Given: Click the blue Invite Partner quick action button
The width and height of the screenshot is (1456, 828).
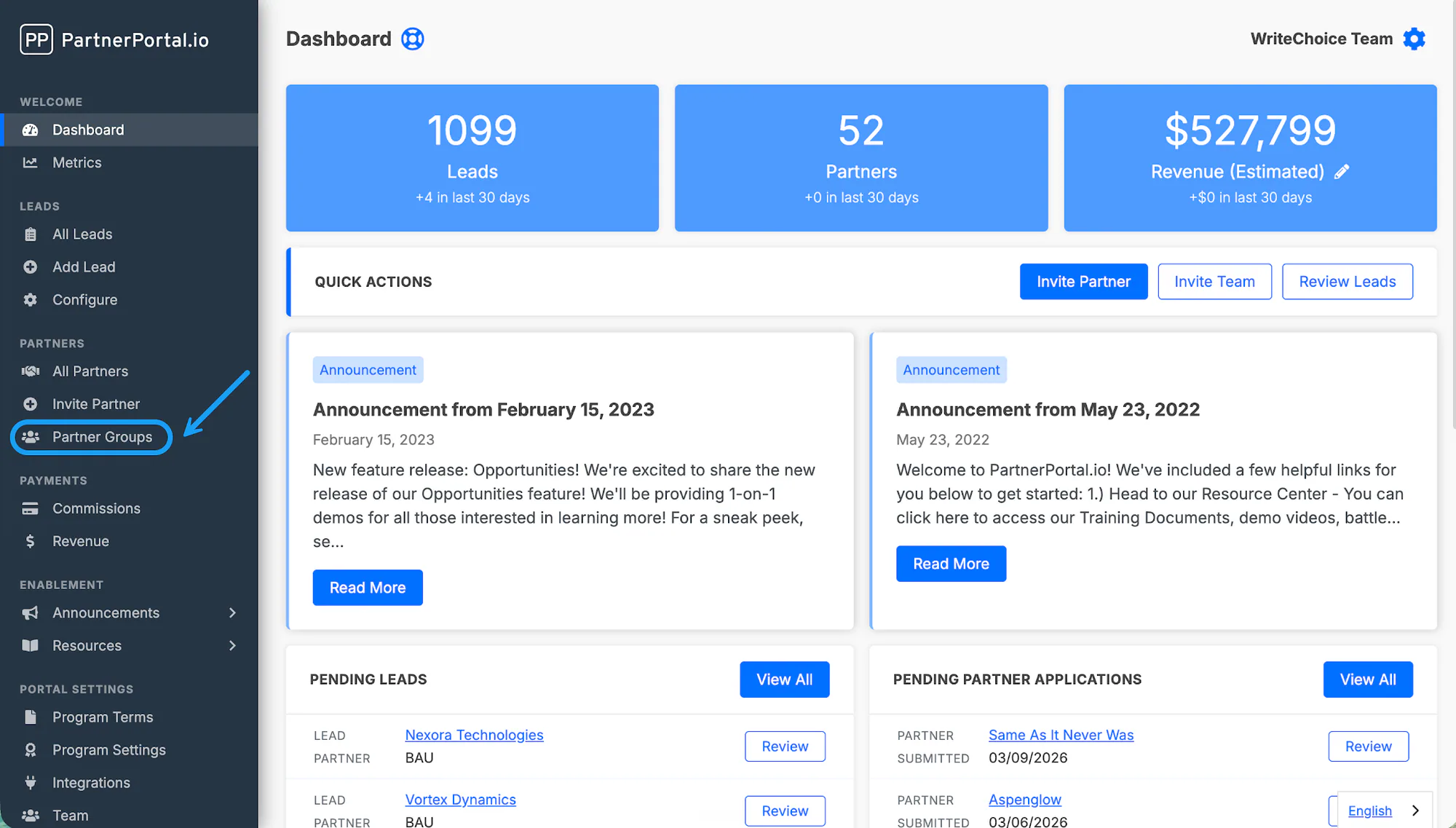Looking at the screenshot, I should coord(1083,282).
